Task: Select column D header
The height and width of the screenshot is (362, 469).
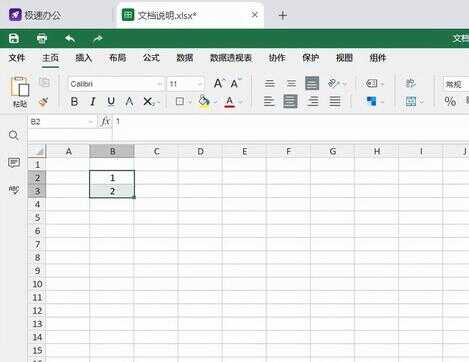Action: pyautogui.click(x=200, y=151)
